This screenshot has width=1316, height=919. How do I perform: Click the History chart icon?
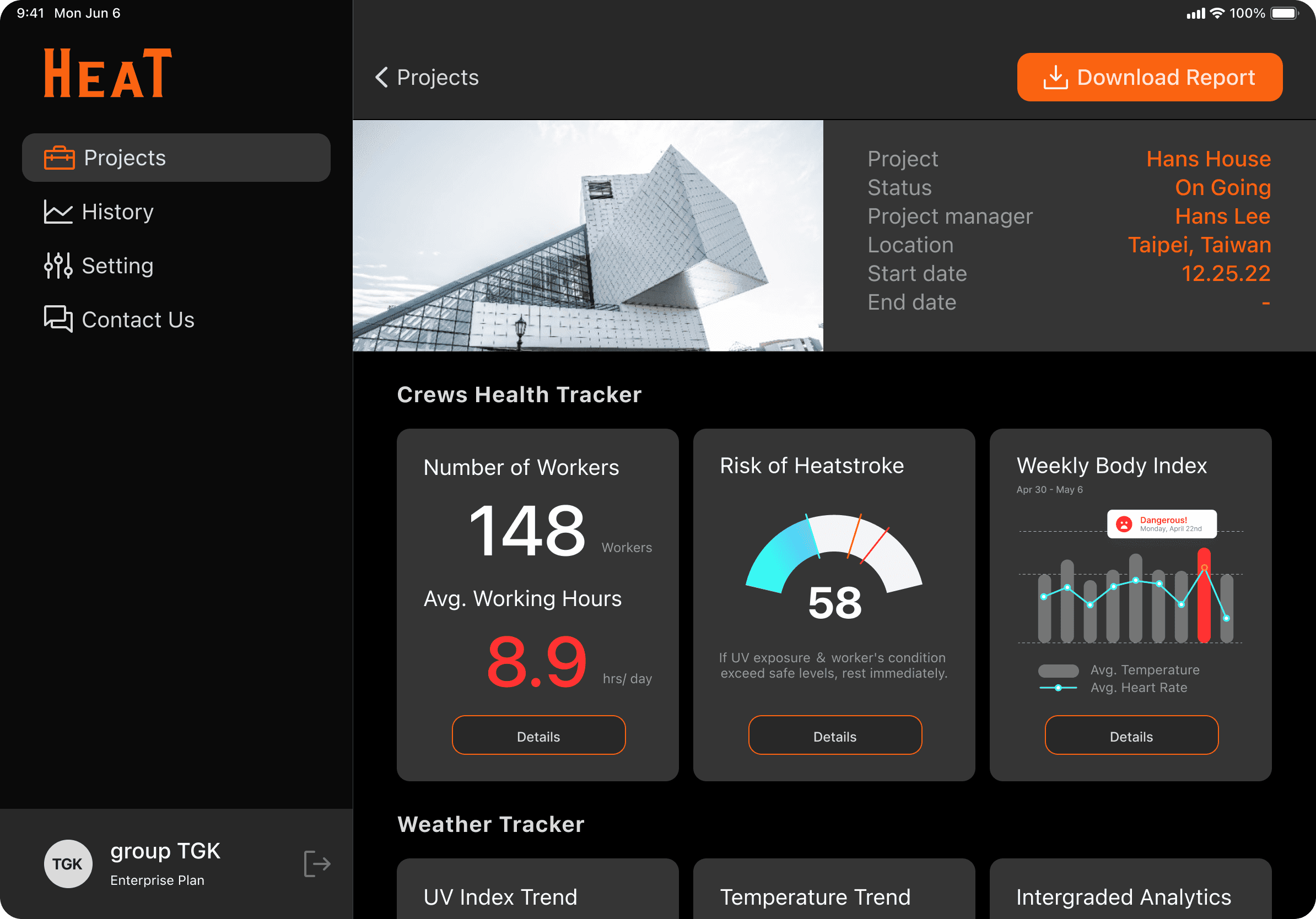[x=58, y=212]
